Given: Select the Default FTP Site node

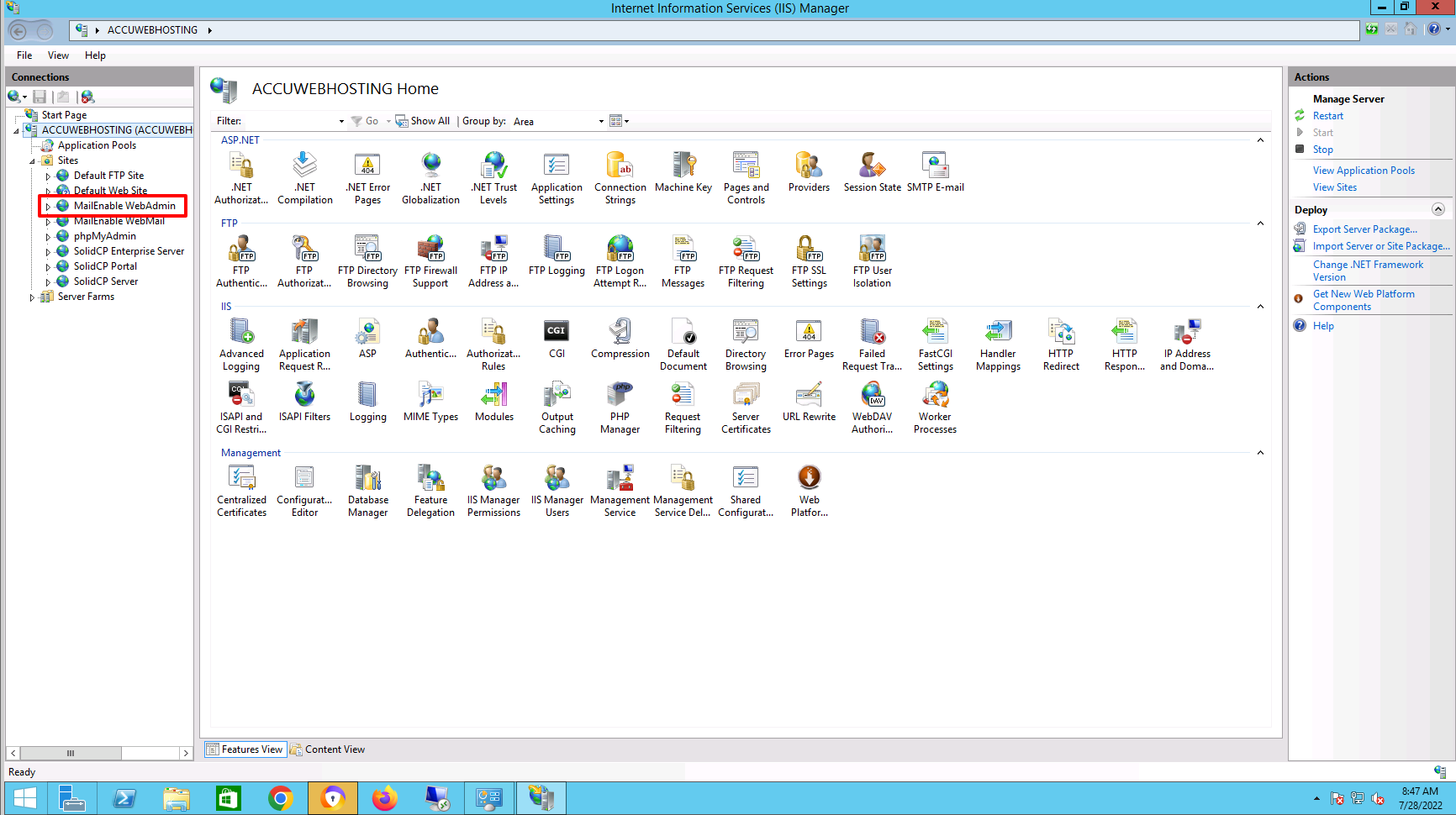Looking at the screenshot, I should click(108, 176).
